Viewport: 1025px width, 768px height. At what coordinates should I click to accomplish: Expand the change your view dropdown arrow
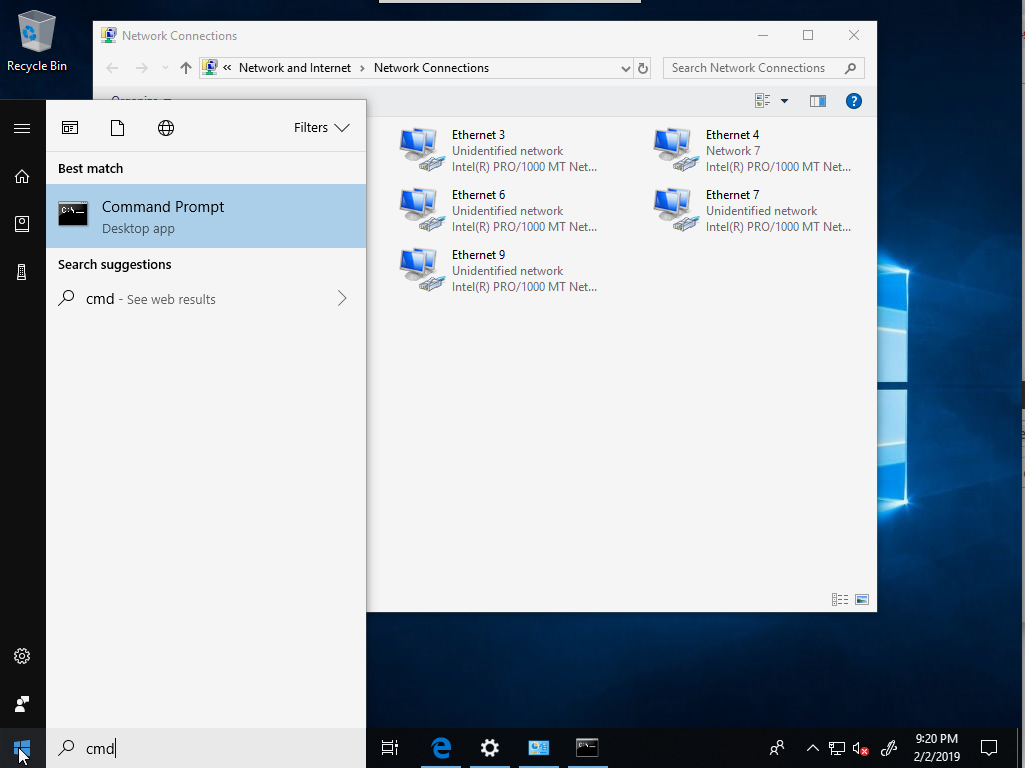(784, 101)
